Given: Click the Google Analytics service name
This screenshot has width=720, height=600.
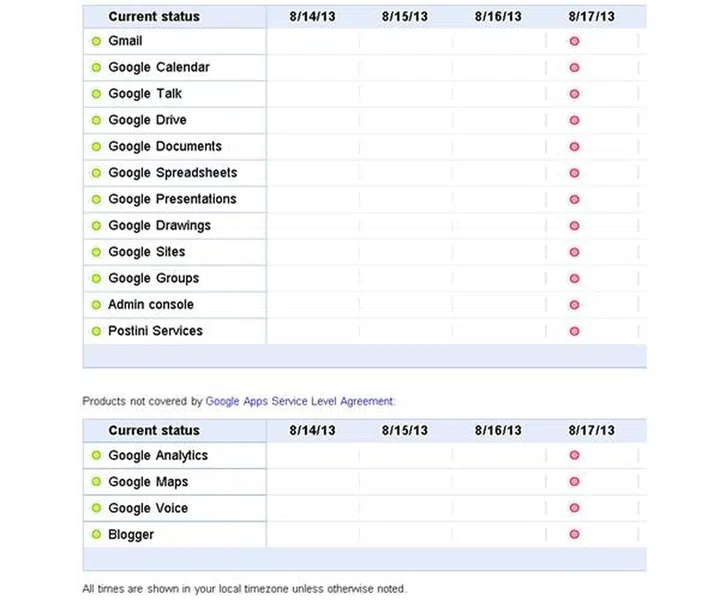Looking at the screenshot, I should 158,455.
